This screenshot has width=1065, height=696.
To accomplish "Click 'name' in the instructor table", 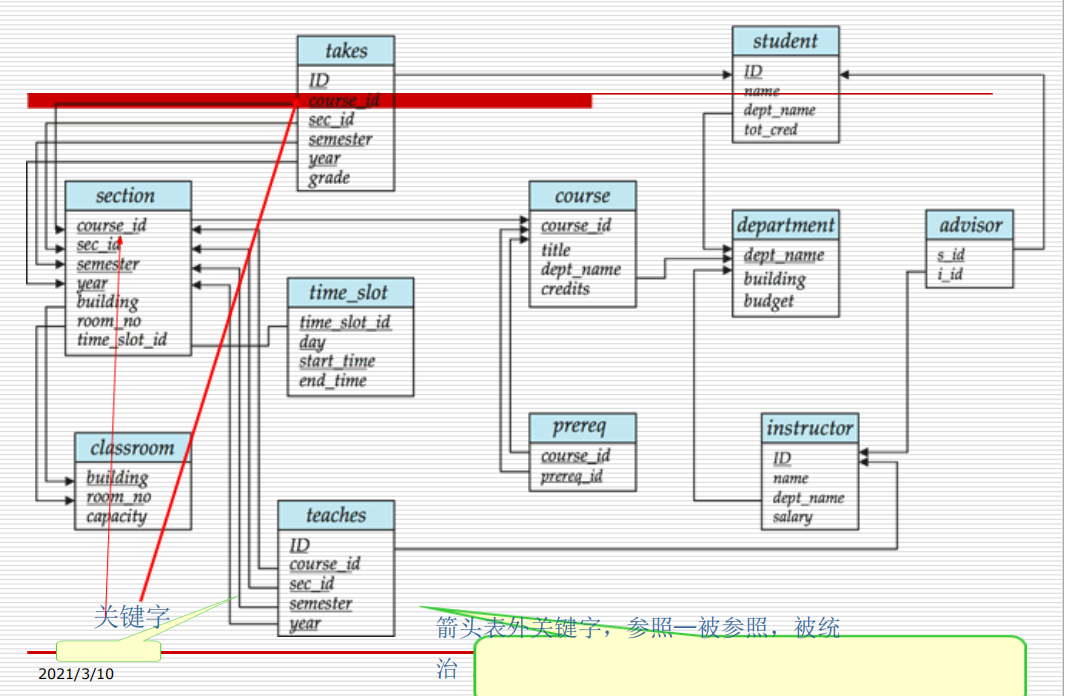I will (x=790, y=478).
